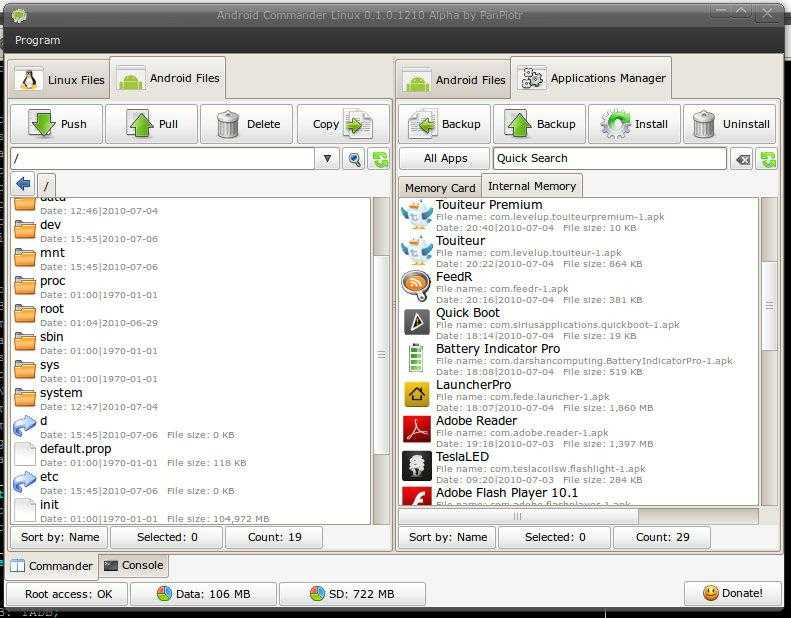This screenshot has height=618, width=791.
Task: Click the right pane Count: 29 box
Action: point(662,537)
